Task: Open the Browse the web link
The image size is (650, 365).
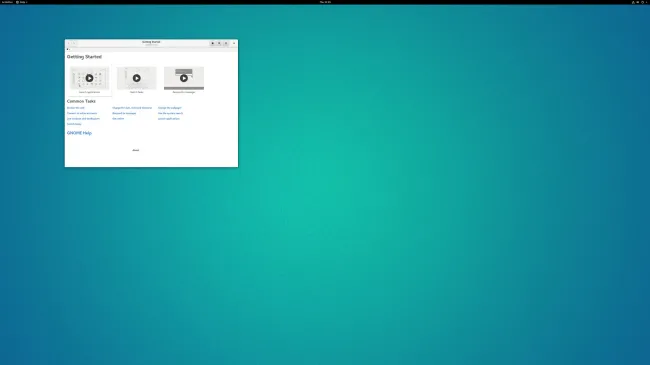Action: [75, 108]
